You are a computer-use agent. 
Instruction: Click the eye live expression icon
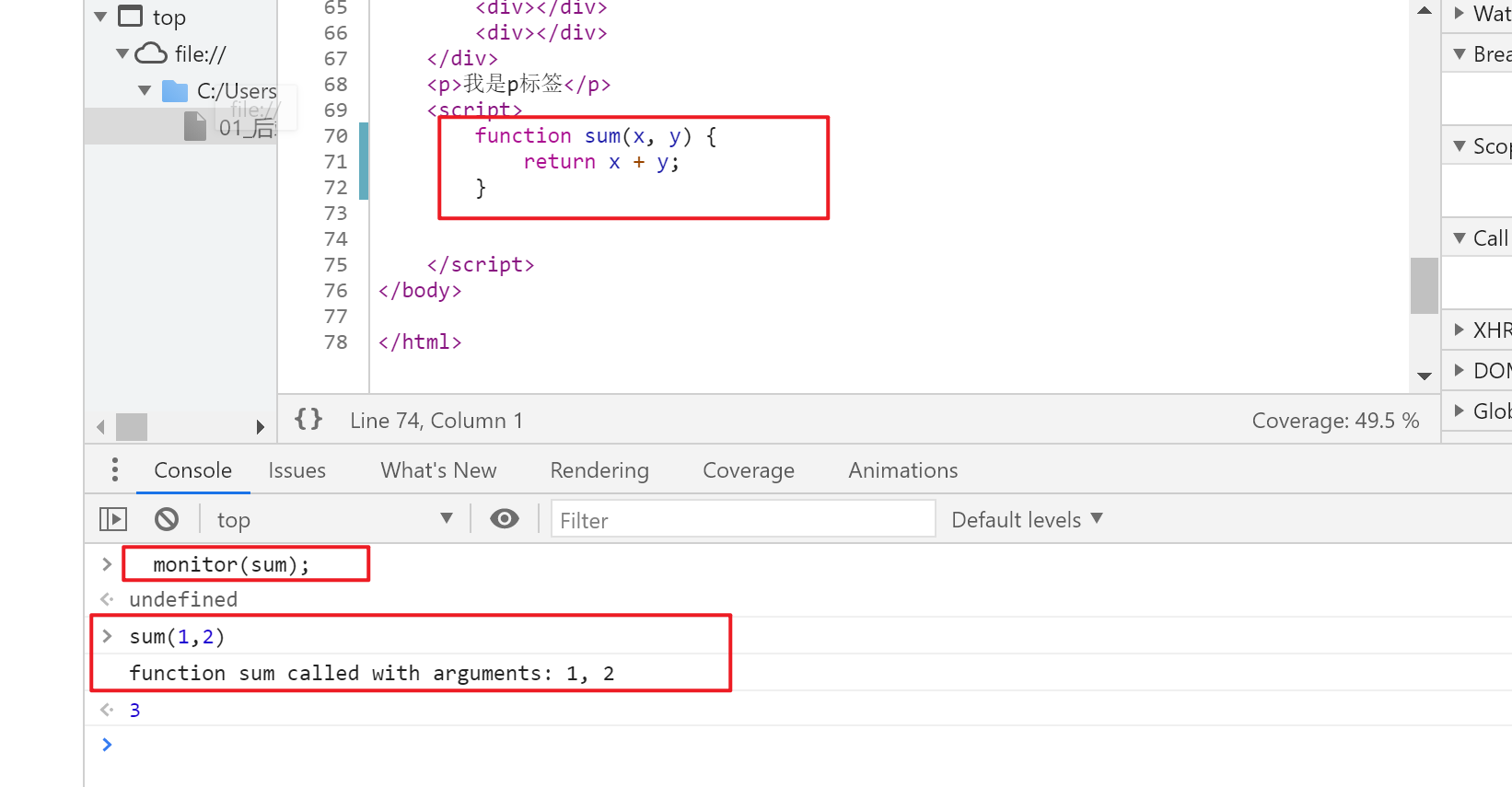click(504, 519)
